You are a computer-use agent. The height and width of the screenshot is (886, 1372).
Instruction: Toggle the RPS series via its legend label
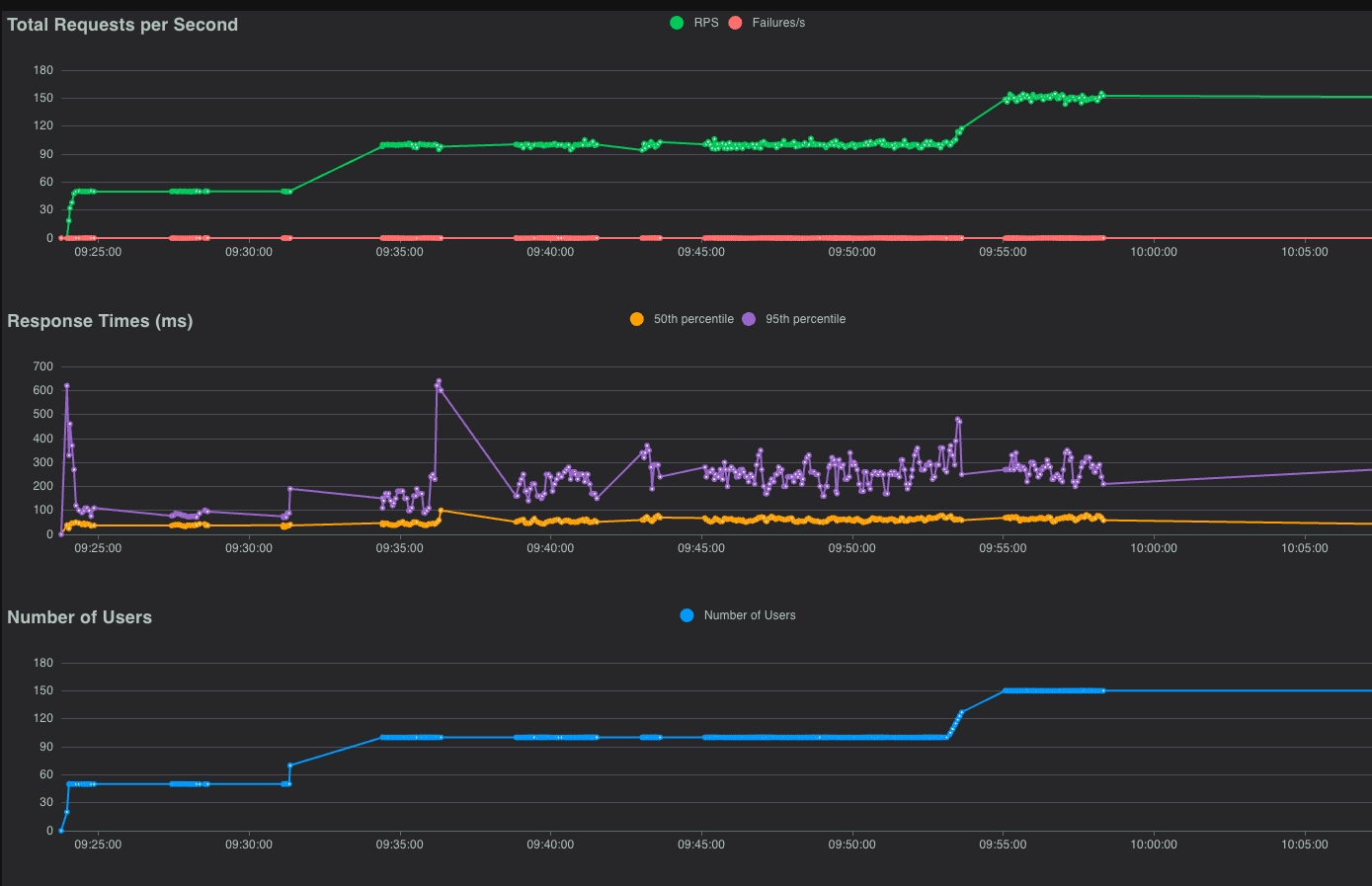(x=706, y=23)
